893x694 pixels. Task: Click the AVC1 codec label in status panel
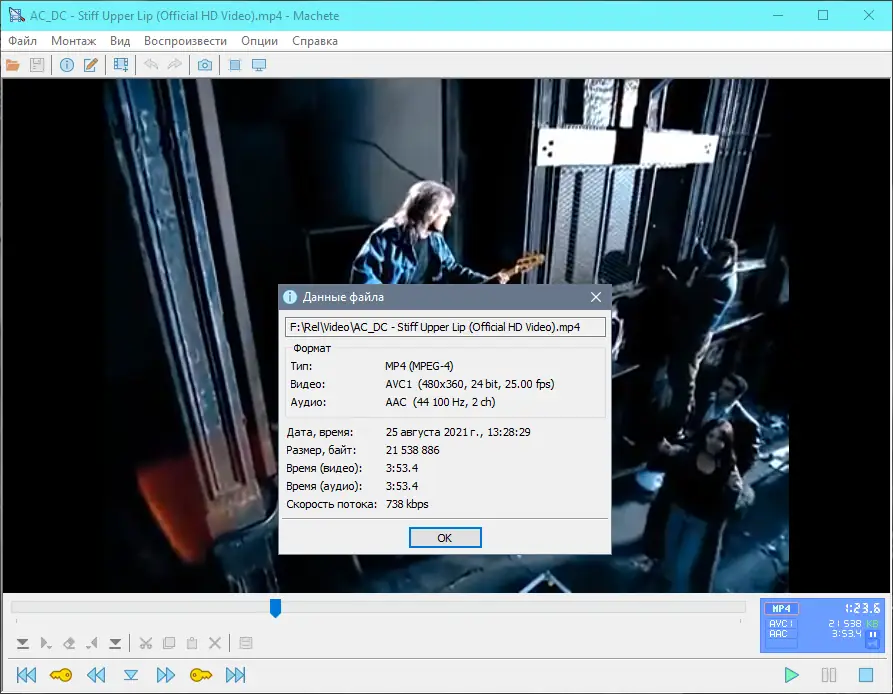pyautogui.click(x=779, y=624)
